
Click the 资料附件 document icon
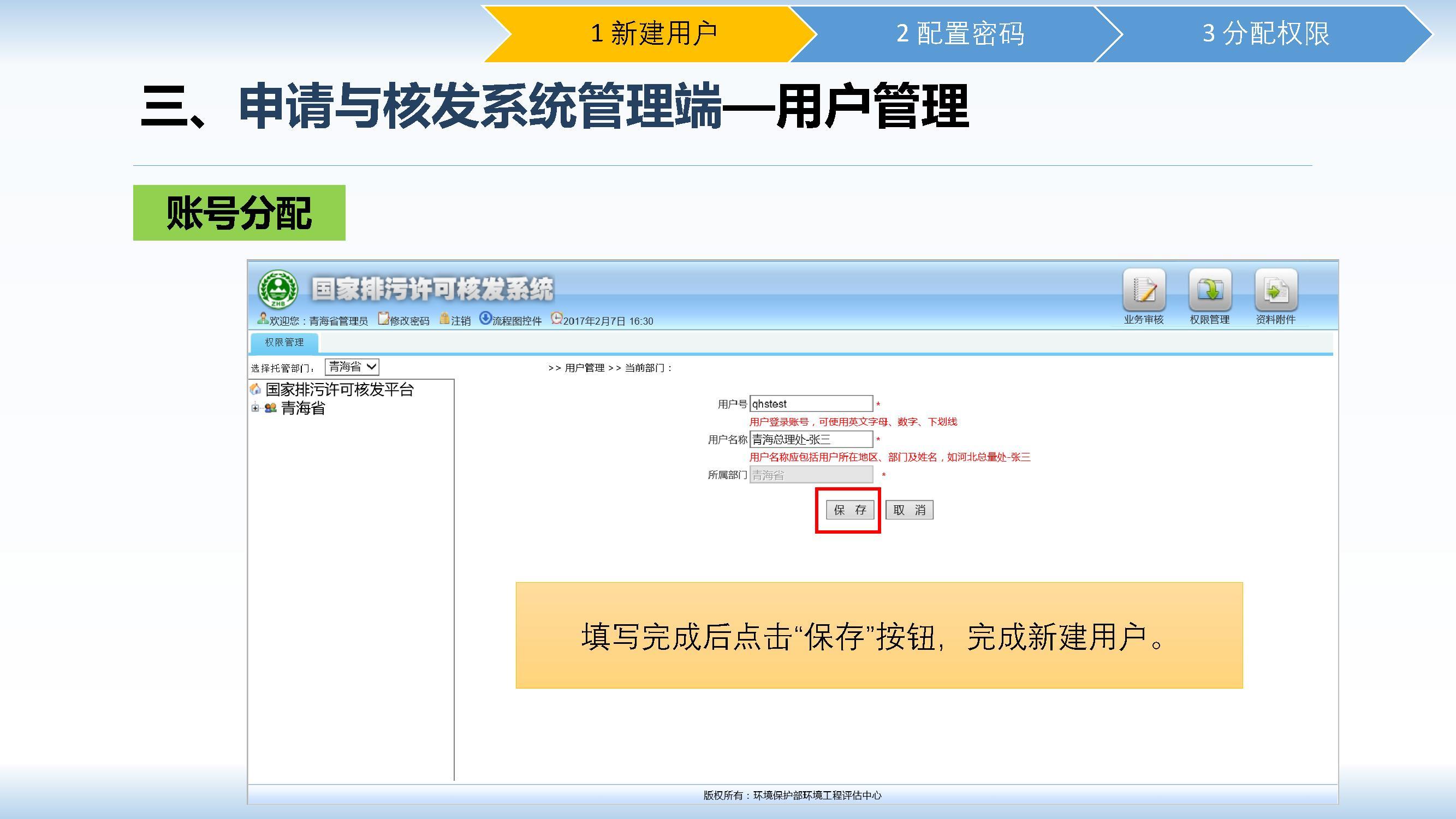click(1276, 290)
